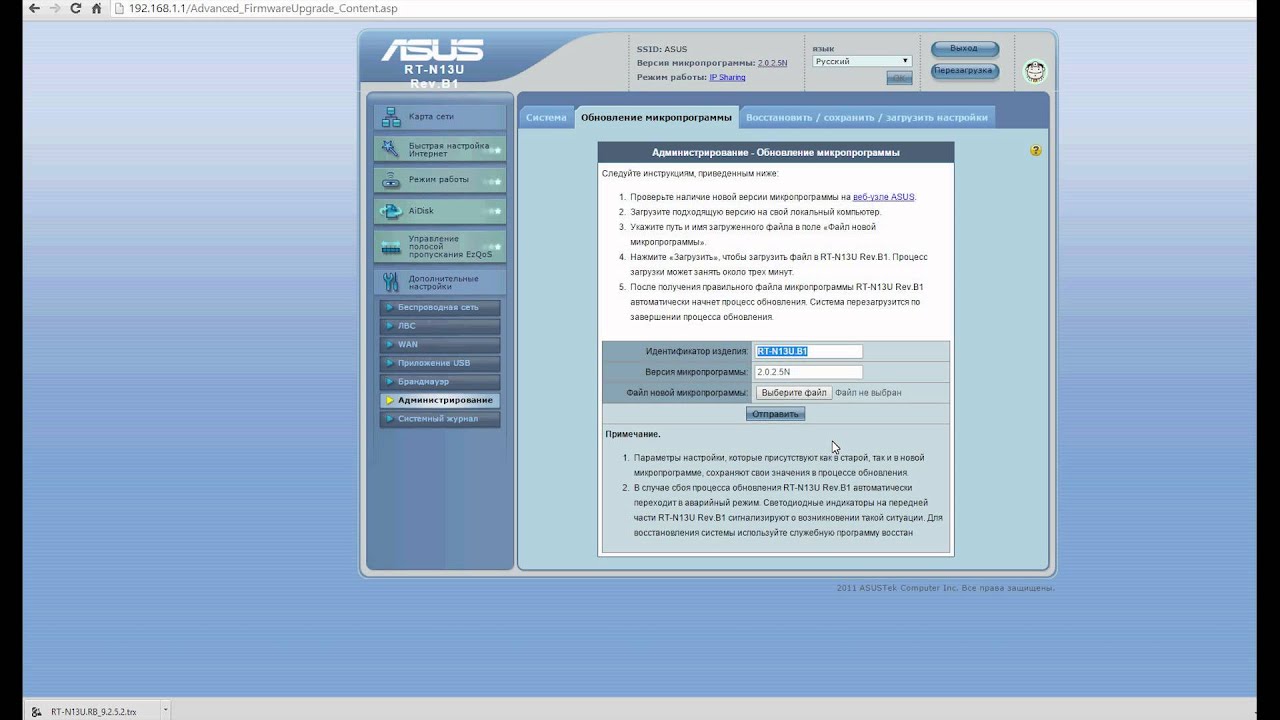Image resolution: width=1280 pixels, height=720 pixels.
Task: Click the 'SSID: ASUS' header text
Action: click(x=662, y=49)
